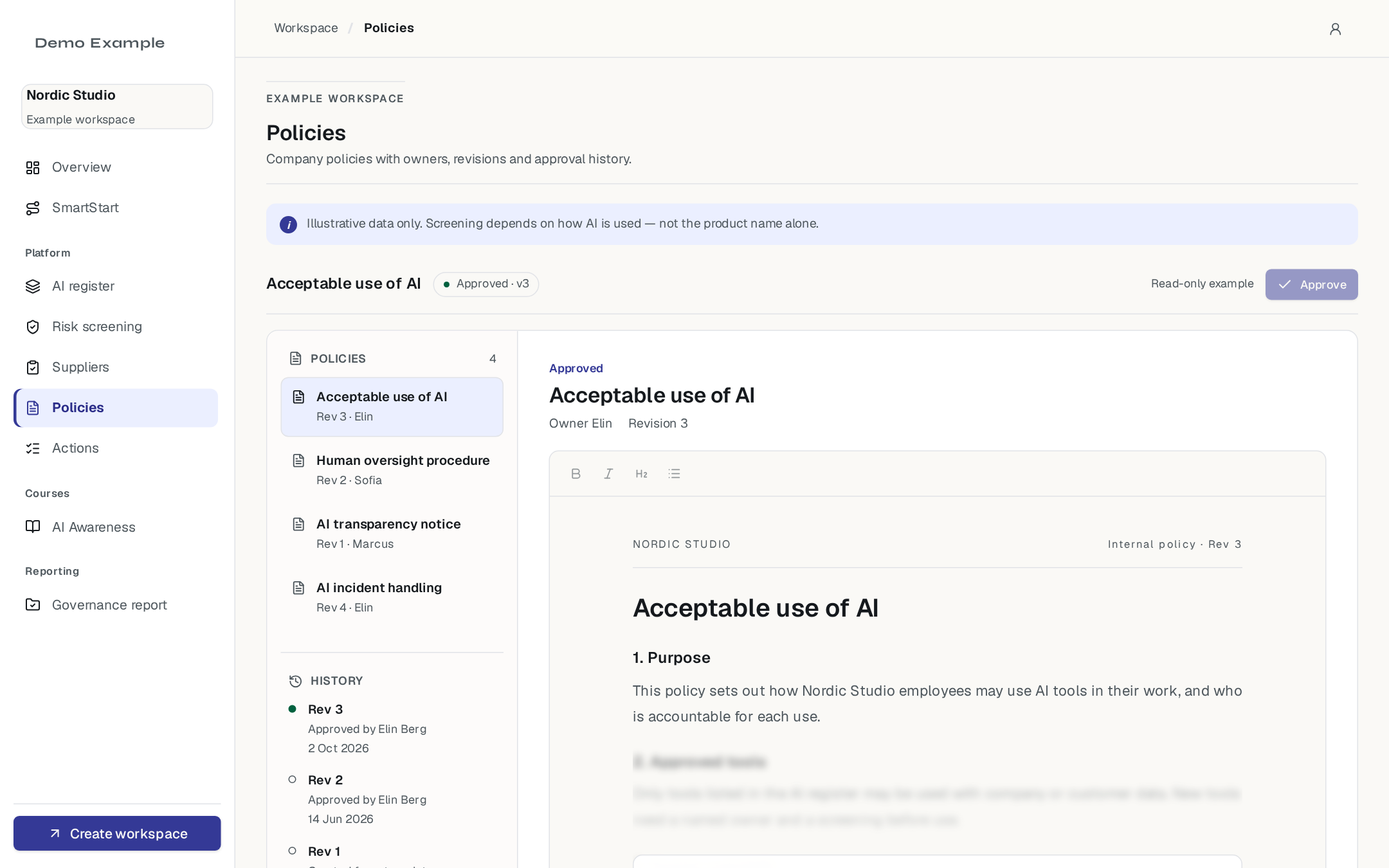The width and height of the screenshot is (1389, 868).
Task: Open Nordic Studio workspace selector
Action: coord(117,107)
